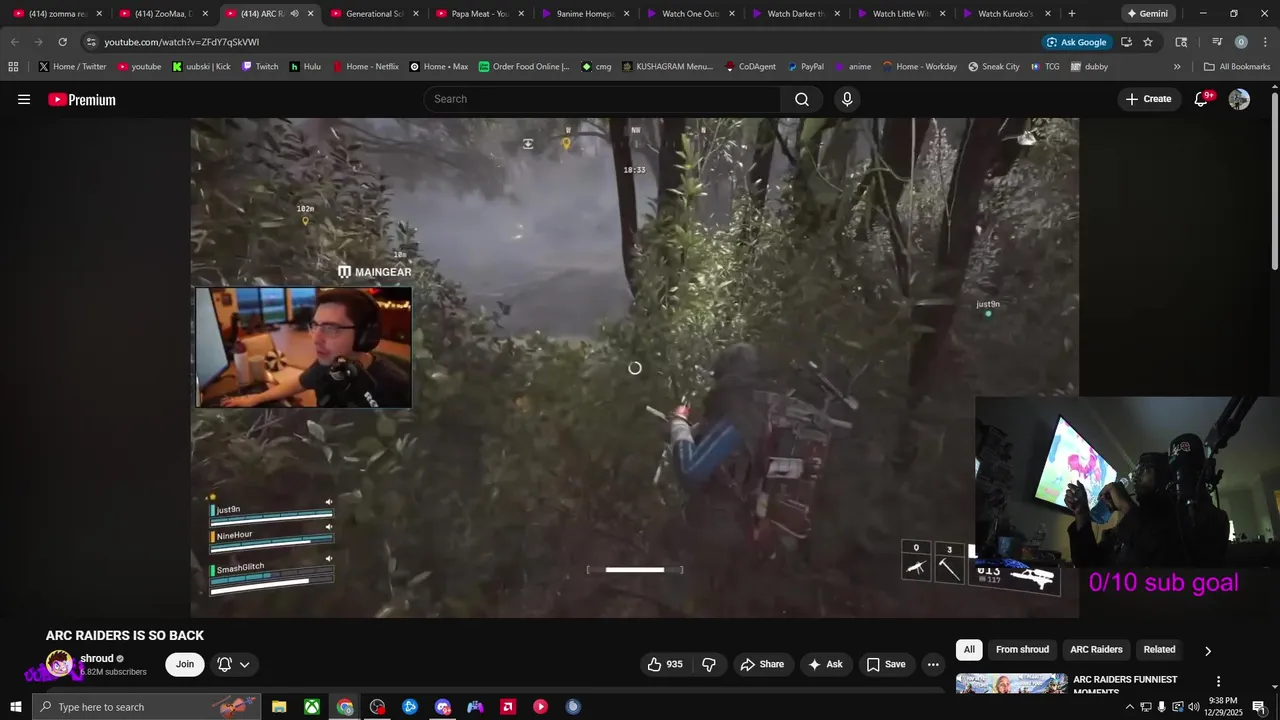
Task: Switch to the ZooMaa YouTube tab
Action: click(x=163, y=14)
